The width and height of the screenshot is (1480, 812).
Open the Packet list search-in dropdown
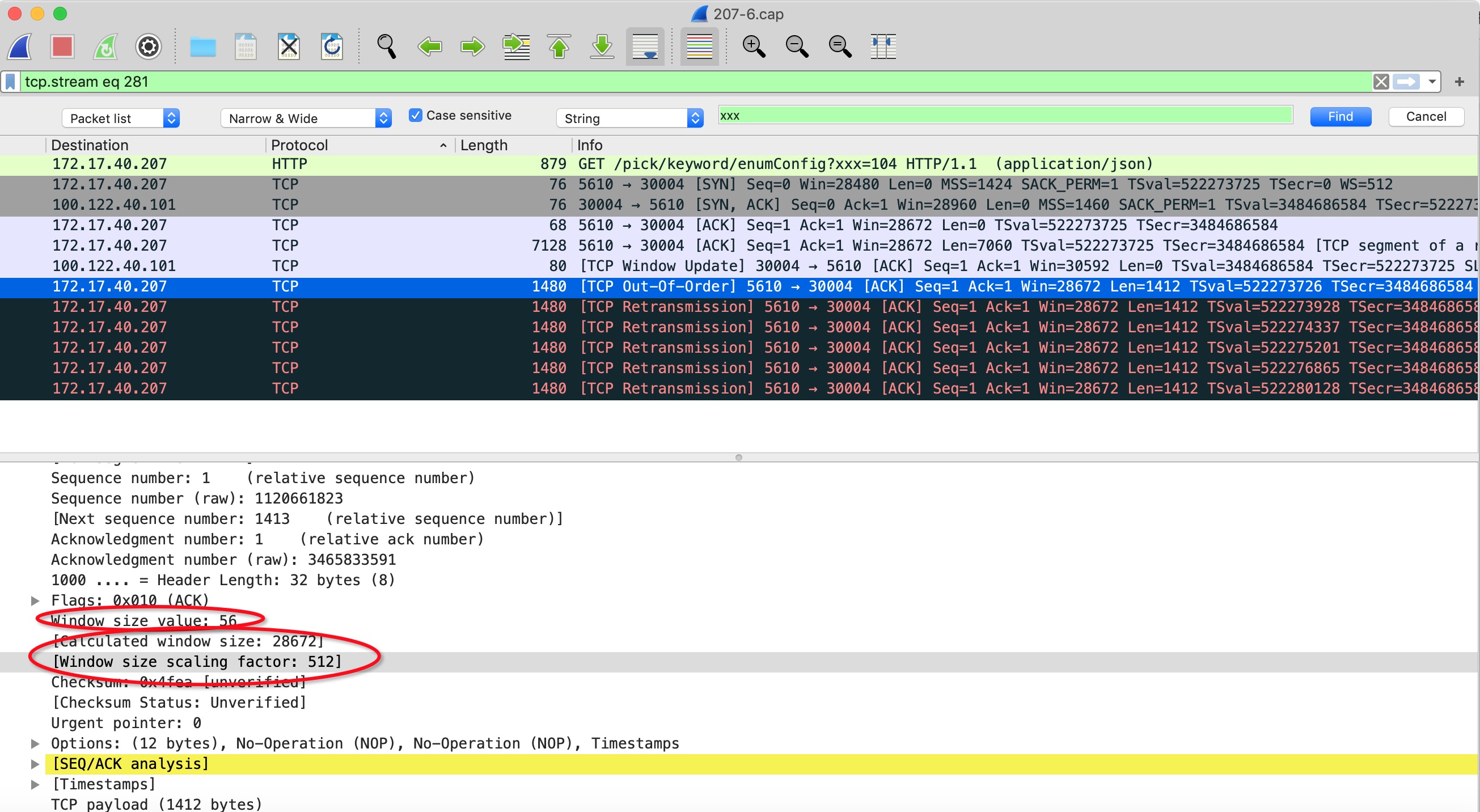121,119
